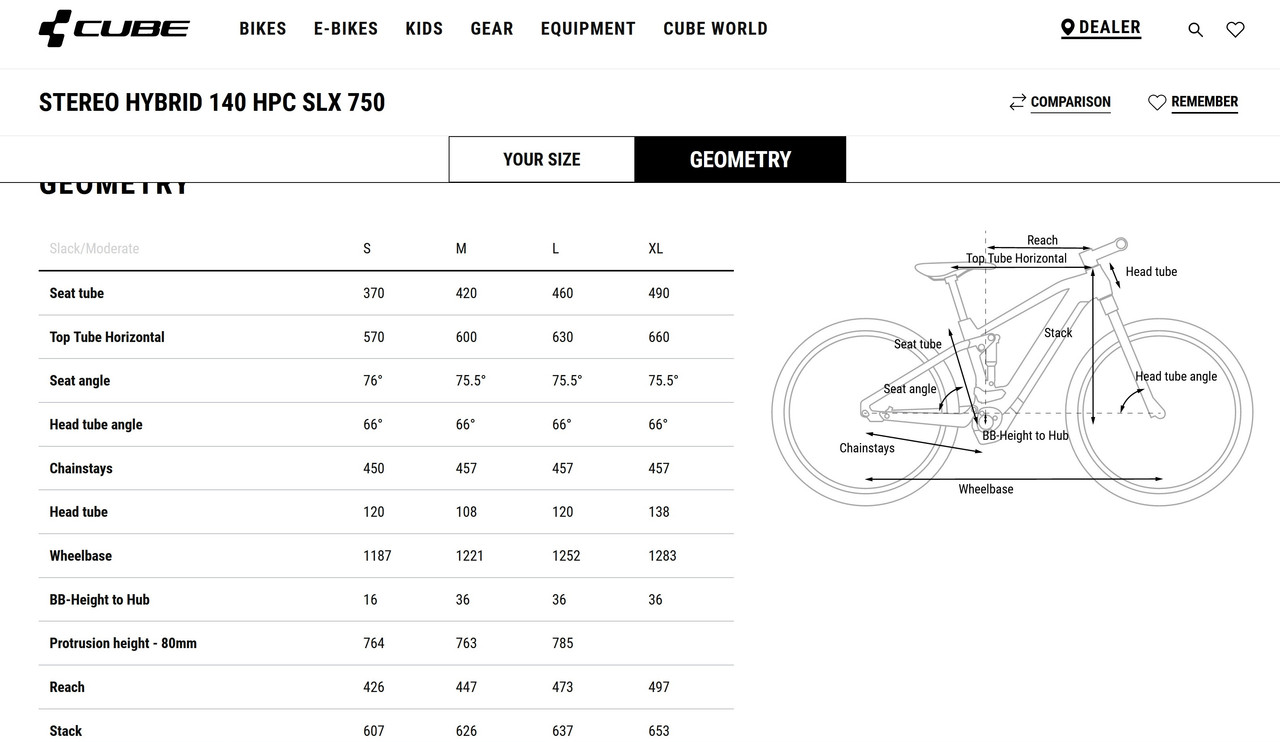Screen dimensions: 1280x742
Task: Click the Top Tube Horizontal row label in table
Action: (107, 337)
